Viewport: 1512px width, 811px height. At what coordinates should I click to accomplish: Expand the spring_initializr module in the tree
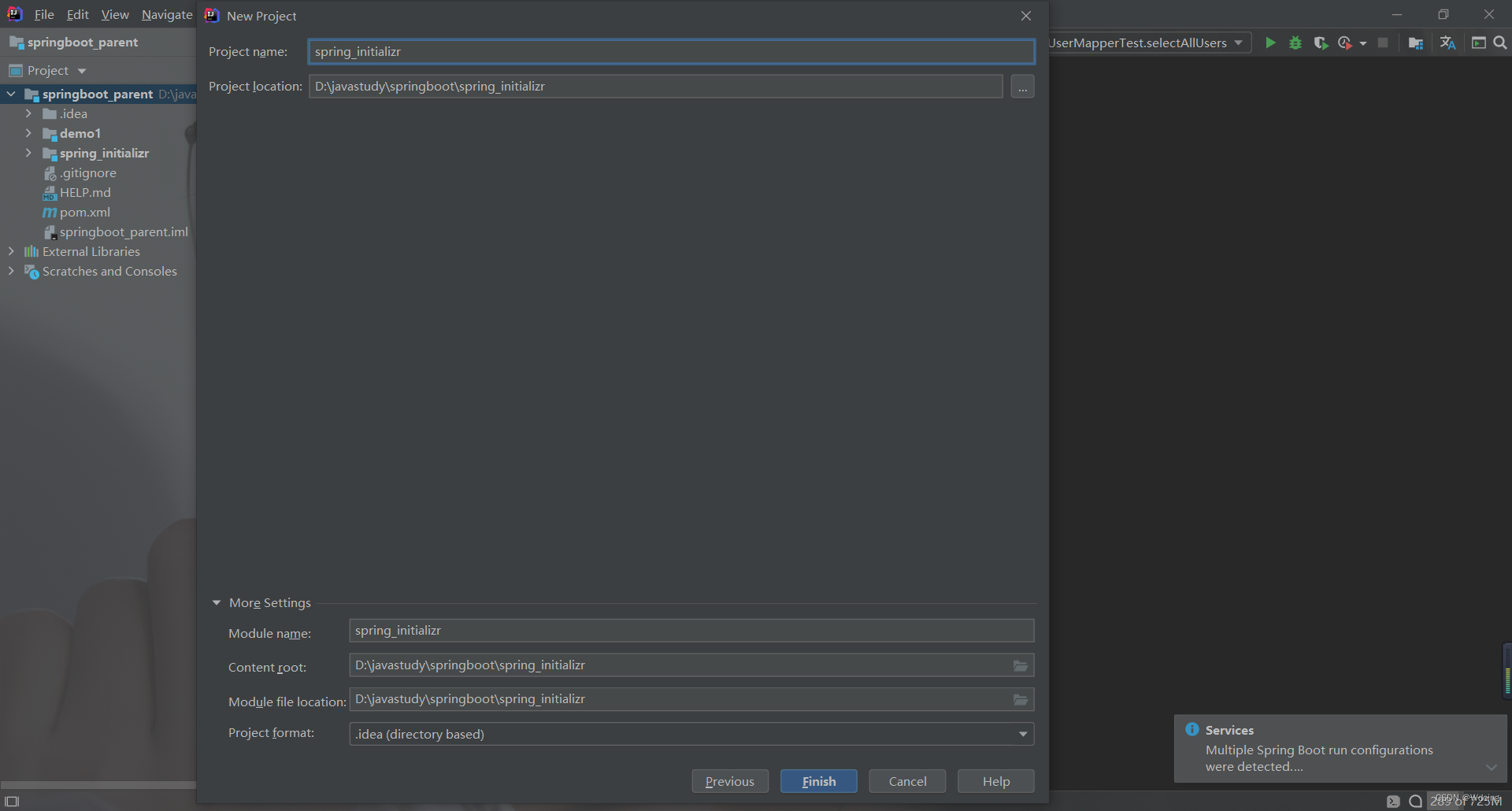click(28, 153)
